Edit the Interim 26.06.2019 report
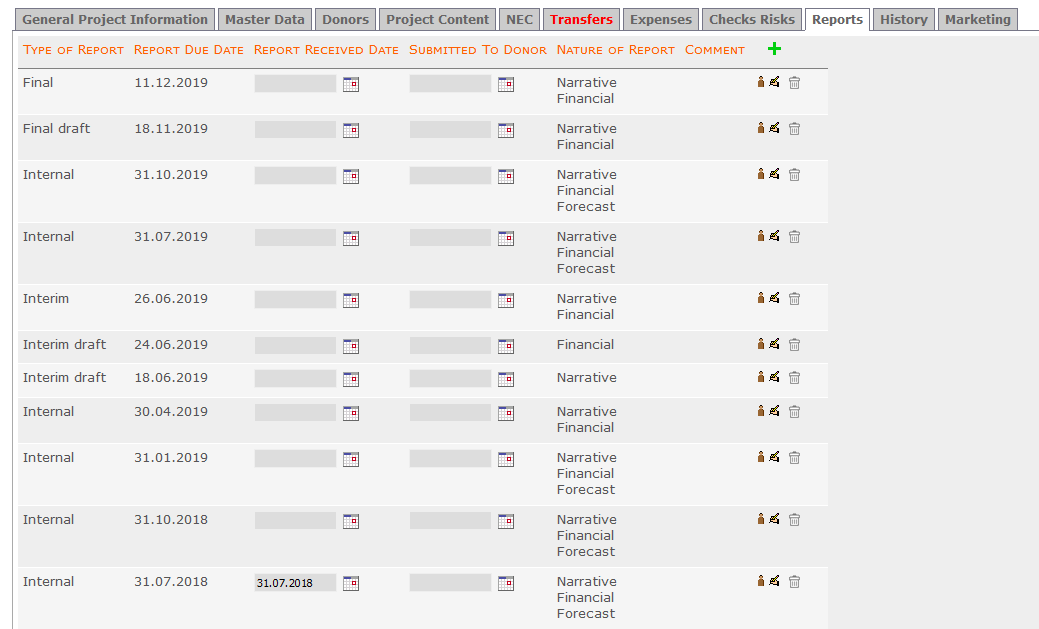1039x629 pixels. coord(774,298)
